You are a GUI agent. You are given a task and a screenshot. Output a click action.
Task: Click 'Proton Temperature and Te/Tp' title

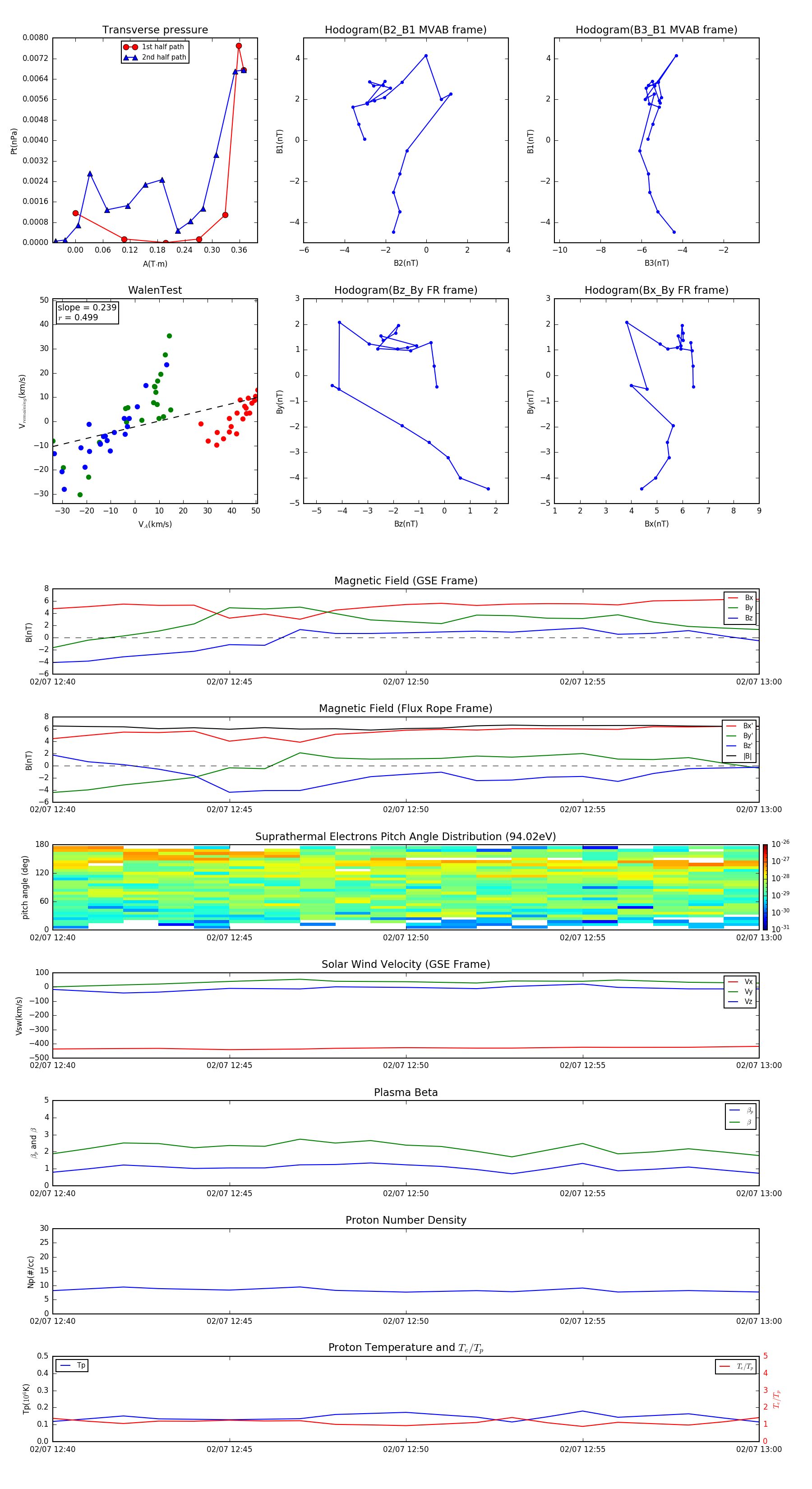pyautogui.click(x=406, y=1348)
